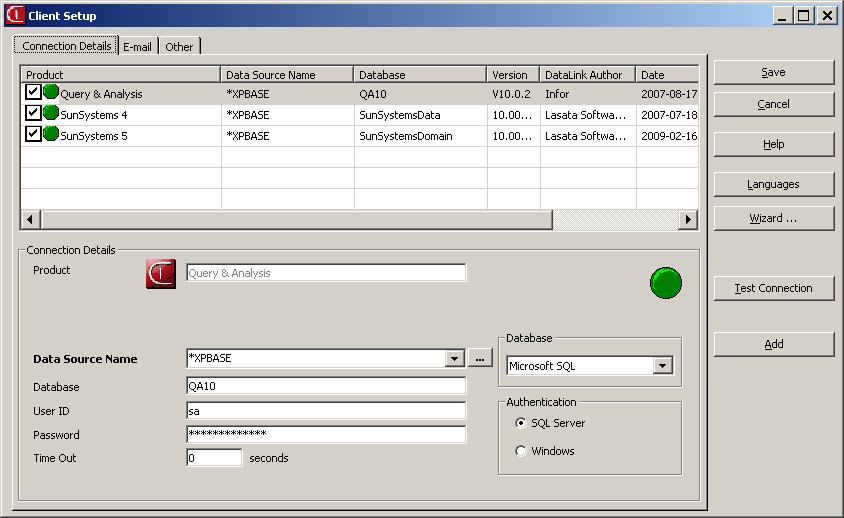Click Test Connection
844x518 pixels.
[773, 288]
